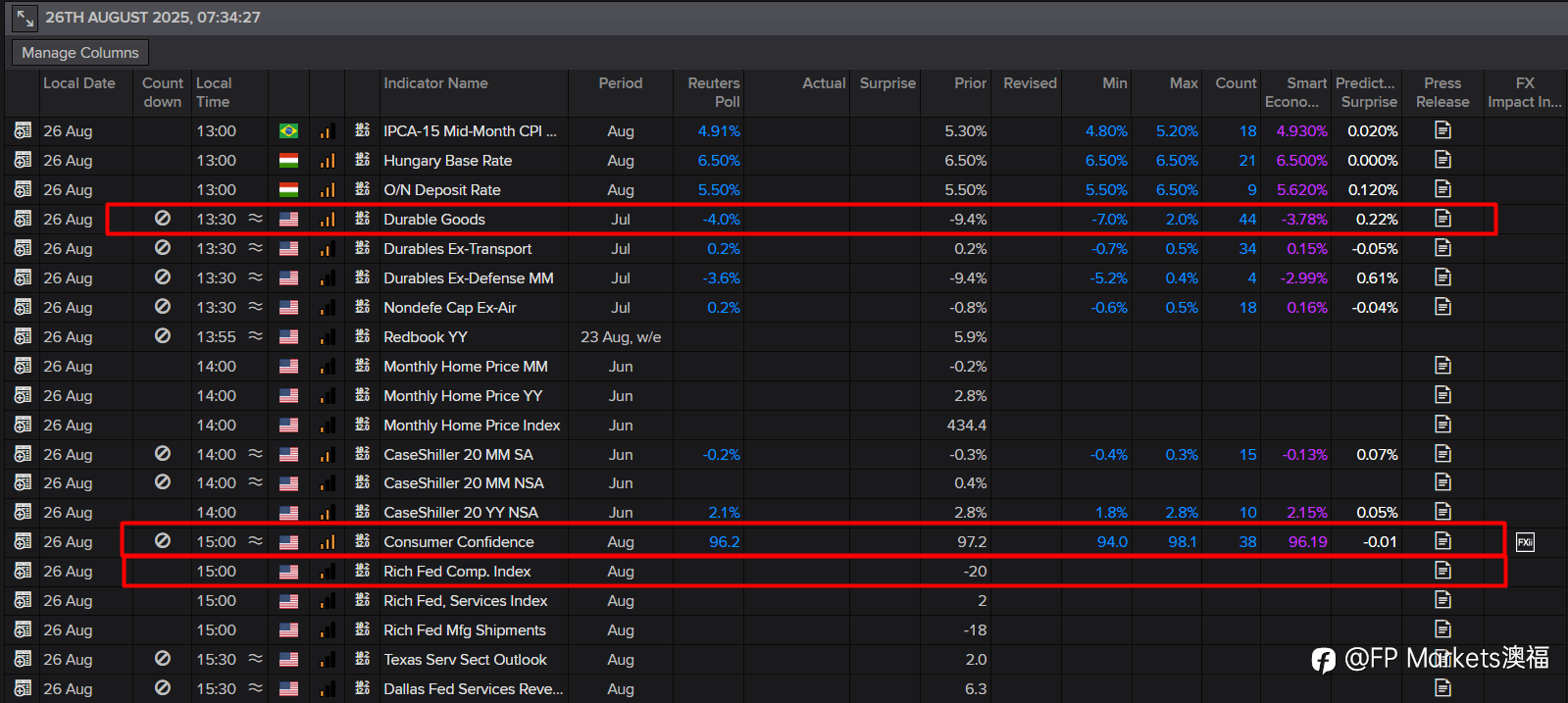
Task: Click the Revised column header
Action: pos(1030,83)
